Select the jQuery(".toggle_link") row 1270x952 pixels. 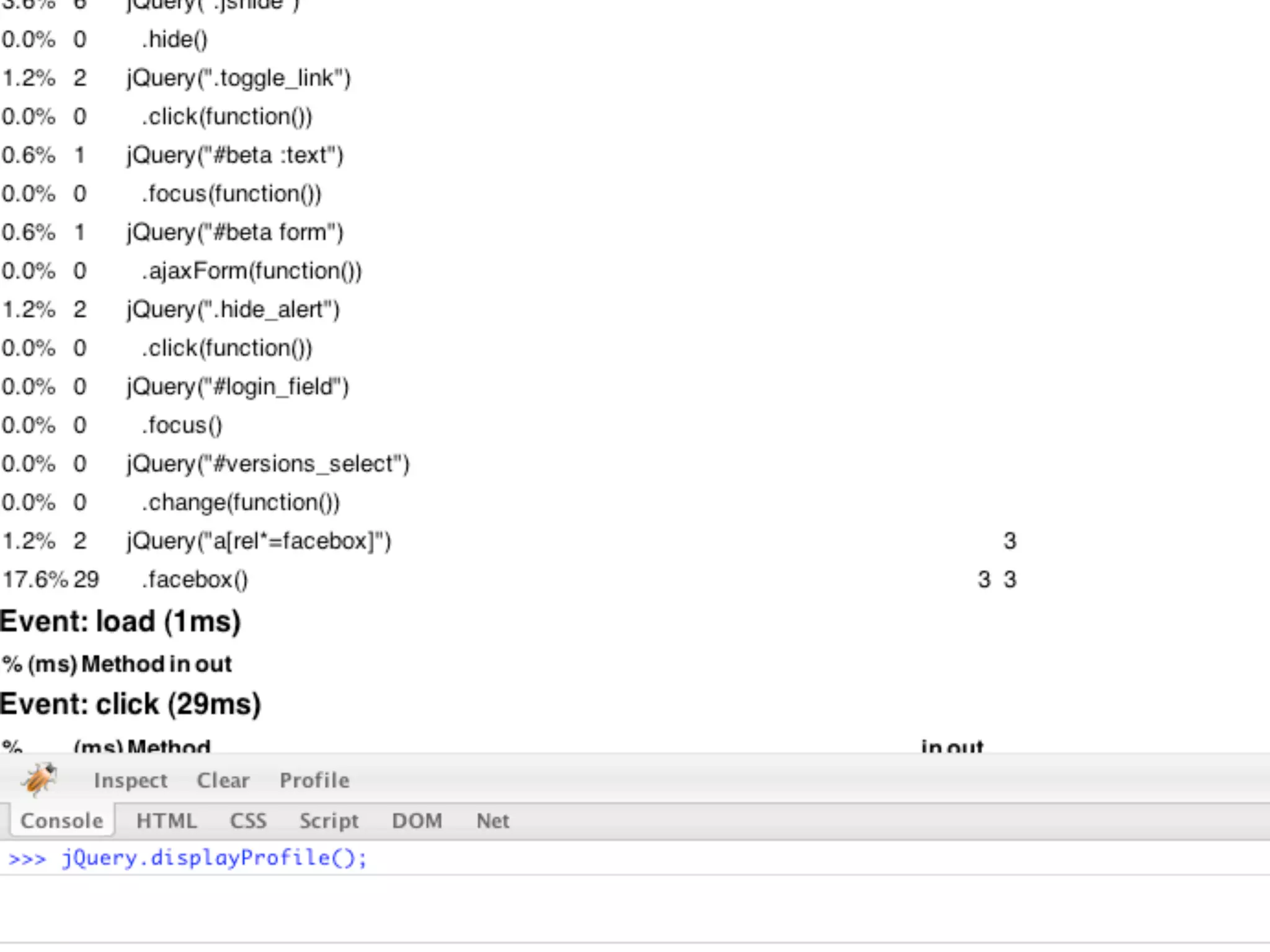point(239,79)
